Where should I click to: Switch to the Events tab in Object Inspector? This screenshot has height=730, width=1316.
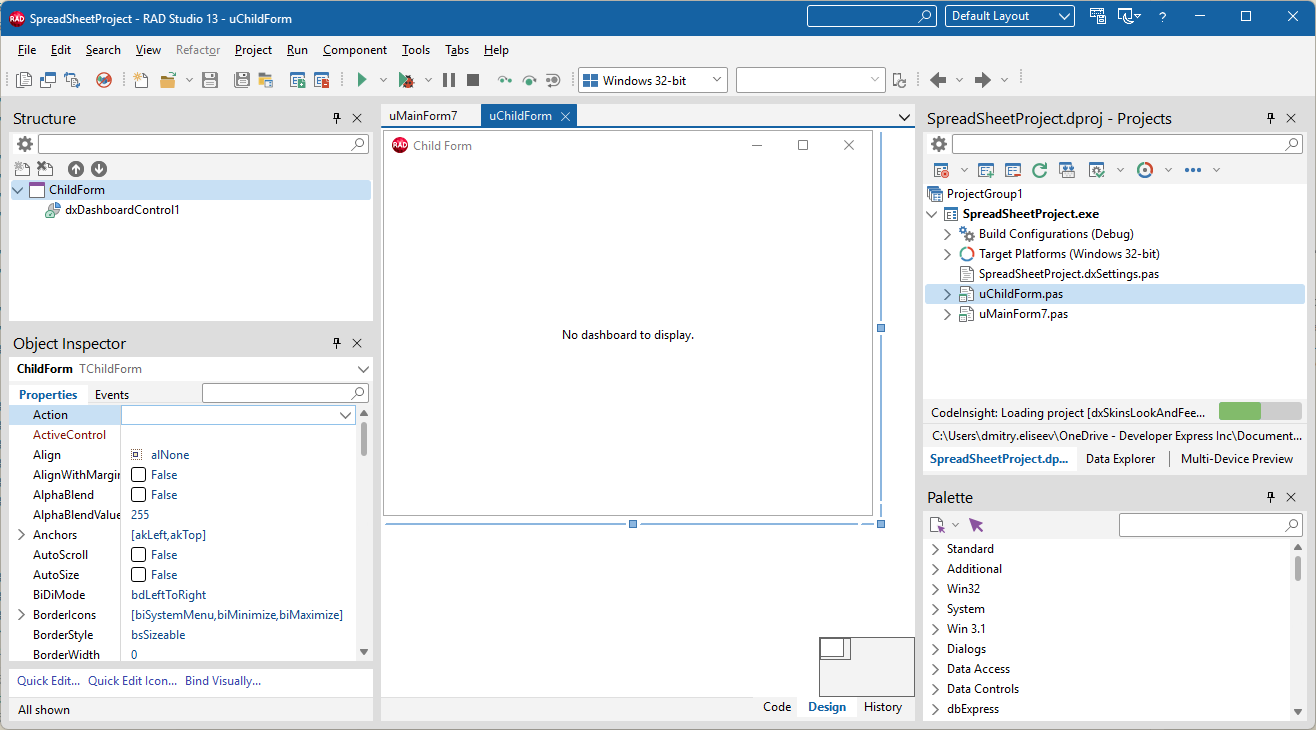(112, 395)
